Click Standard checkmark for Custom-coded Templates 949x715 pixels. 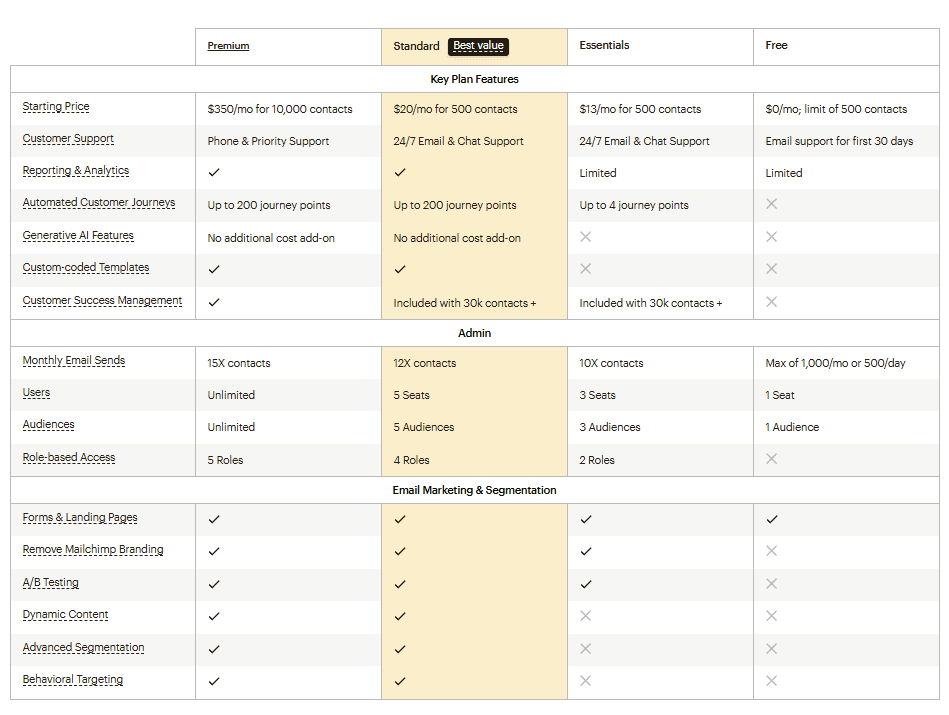tap(400, 269)
